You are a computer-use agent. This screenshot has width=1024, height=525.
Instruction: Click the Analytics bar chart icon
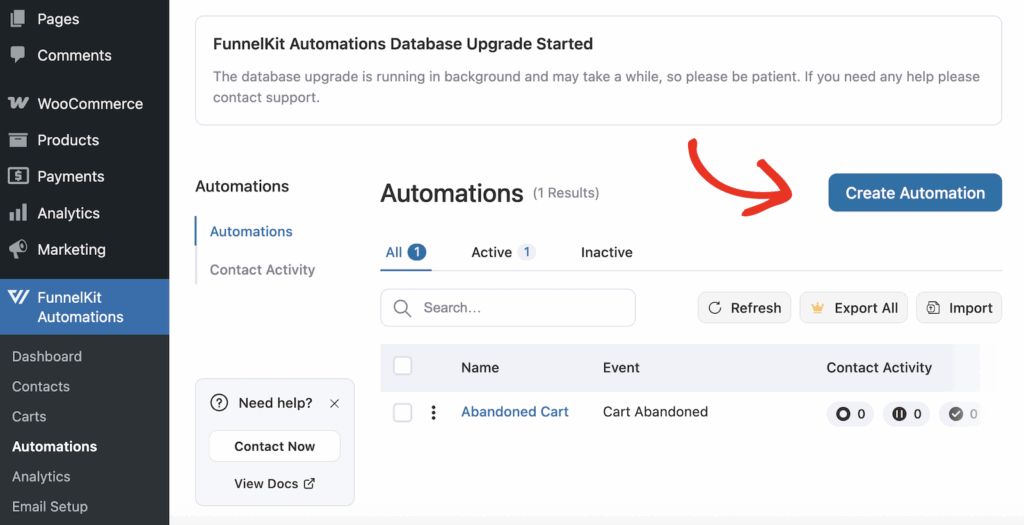click(x=18, y=213)
